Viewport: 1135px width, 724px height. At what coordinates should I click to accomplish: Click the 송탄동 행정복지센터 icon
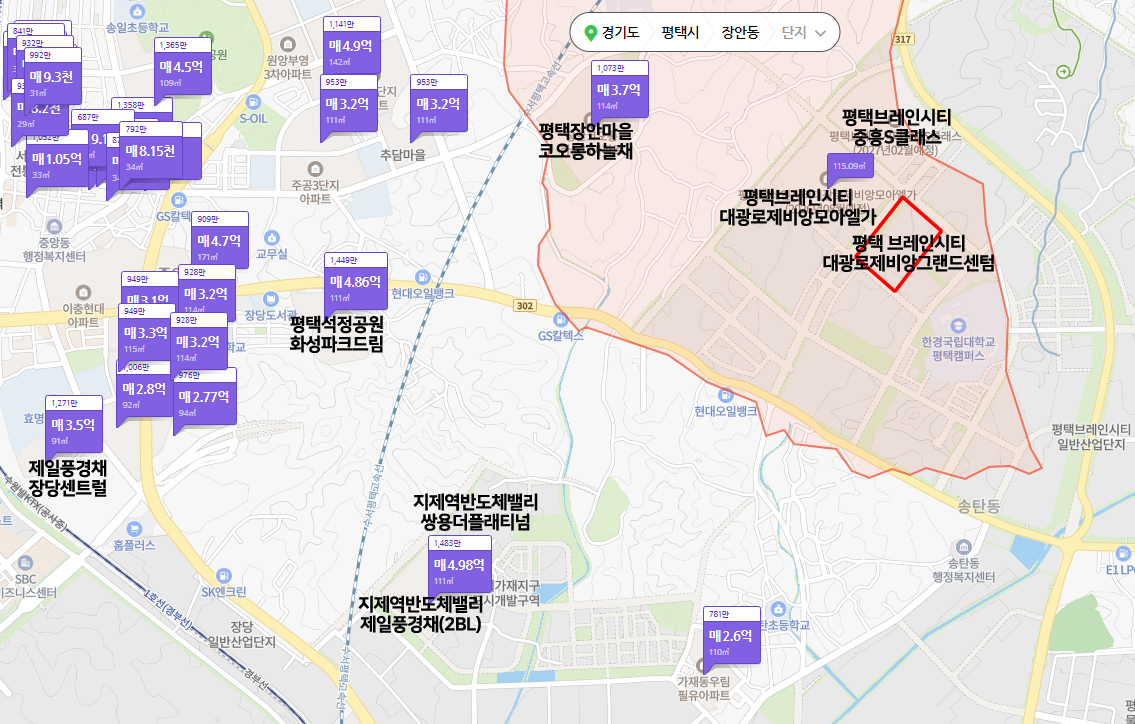tap(963, 547)
